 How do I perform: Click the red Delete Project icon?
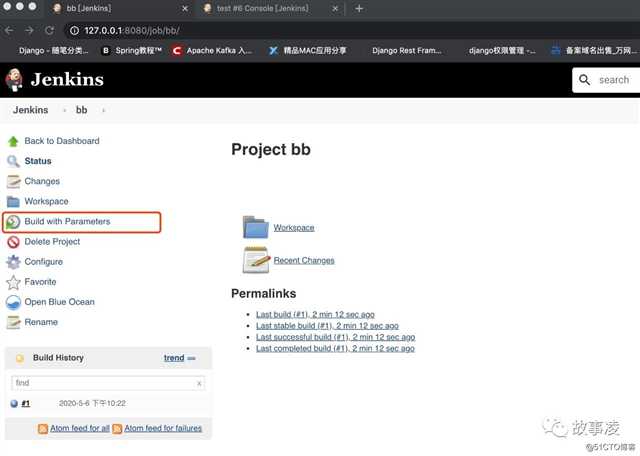click(13, 242)
